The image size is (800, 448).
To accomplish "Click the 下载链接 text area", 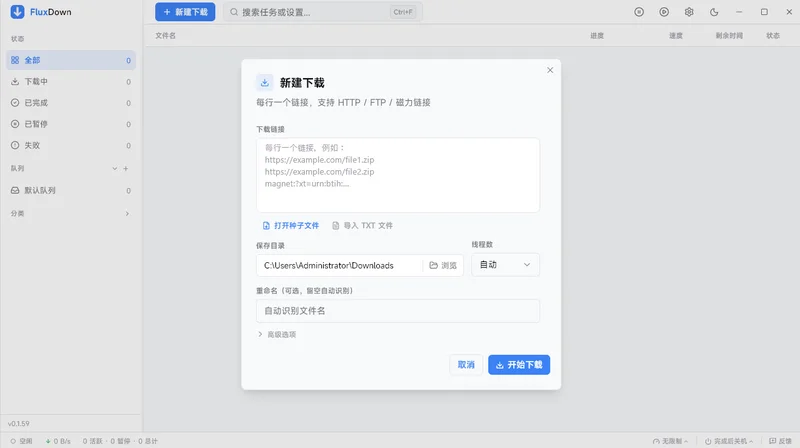I will [398, 175].
